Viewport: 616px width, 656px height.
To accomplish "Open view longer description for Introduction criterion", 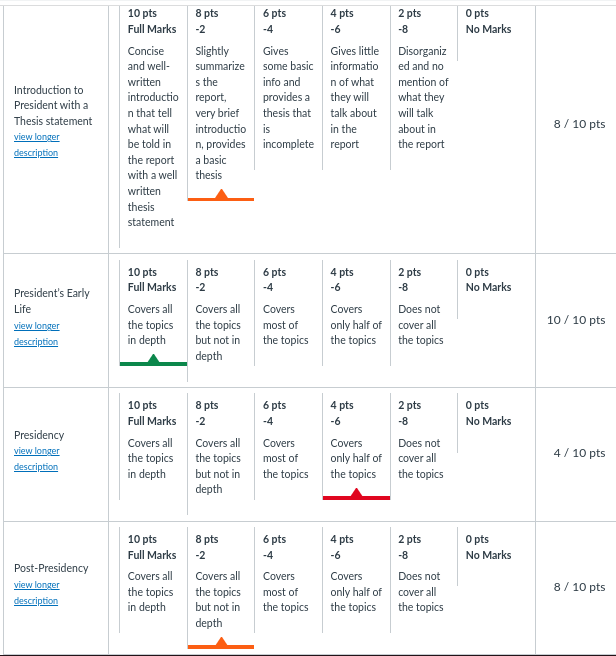I will click(x=36, y=145).
